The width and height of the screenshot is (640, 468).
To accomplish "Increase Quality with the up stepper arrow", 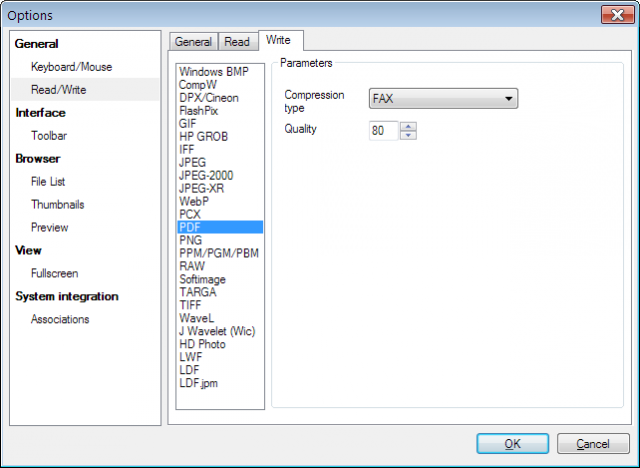I will 408,126.
